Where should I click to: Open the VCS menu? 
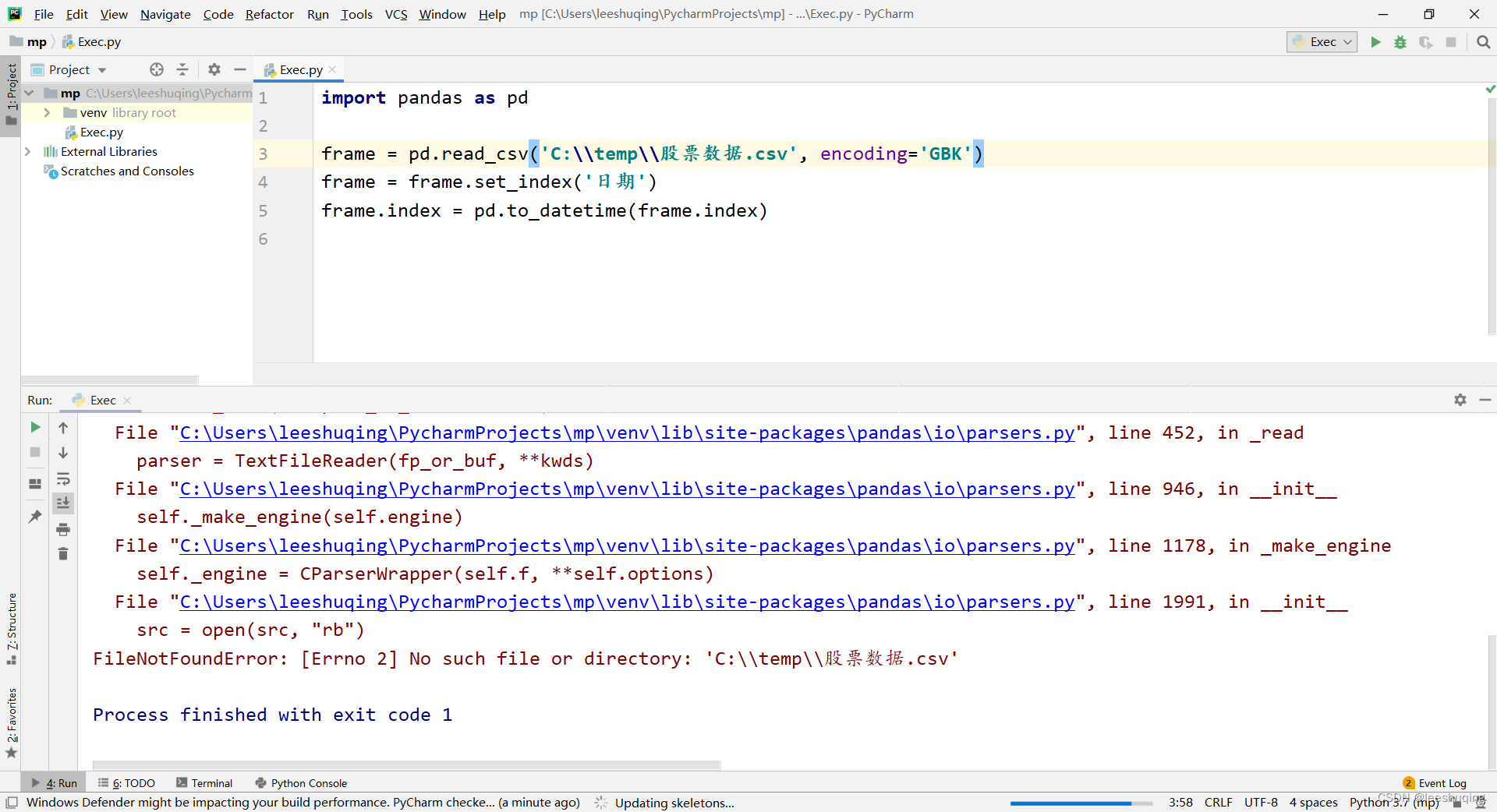(x=396, y=14)
